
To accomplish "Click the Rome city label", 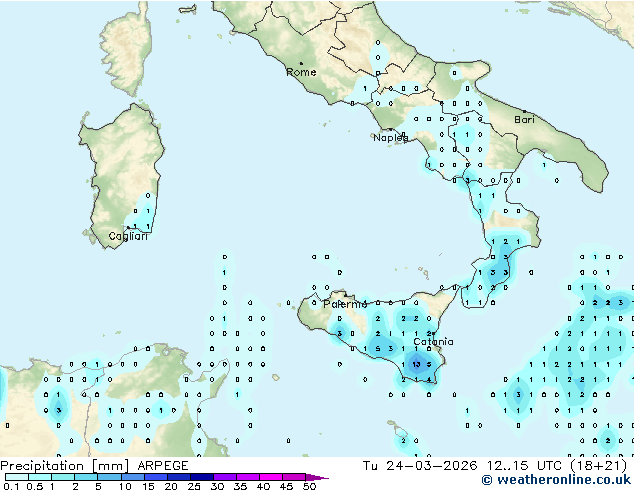I will click(x=301, y=72).
